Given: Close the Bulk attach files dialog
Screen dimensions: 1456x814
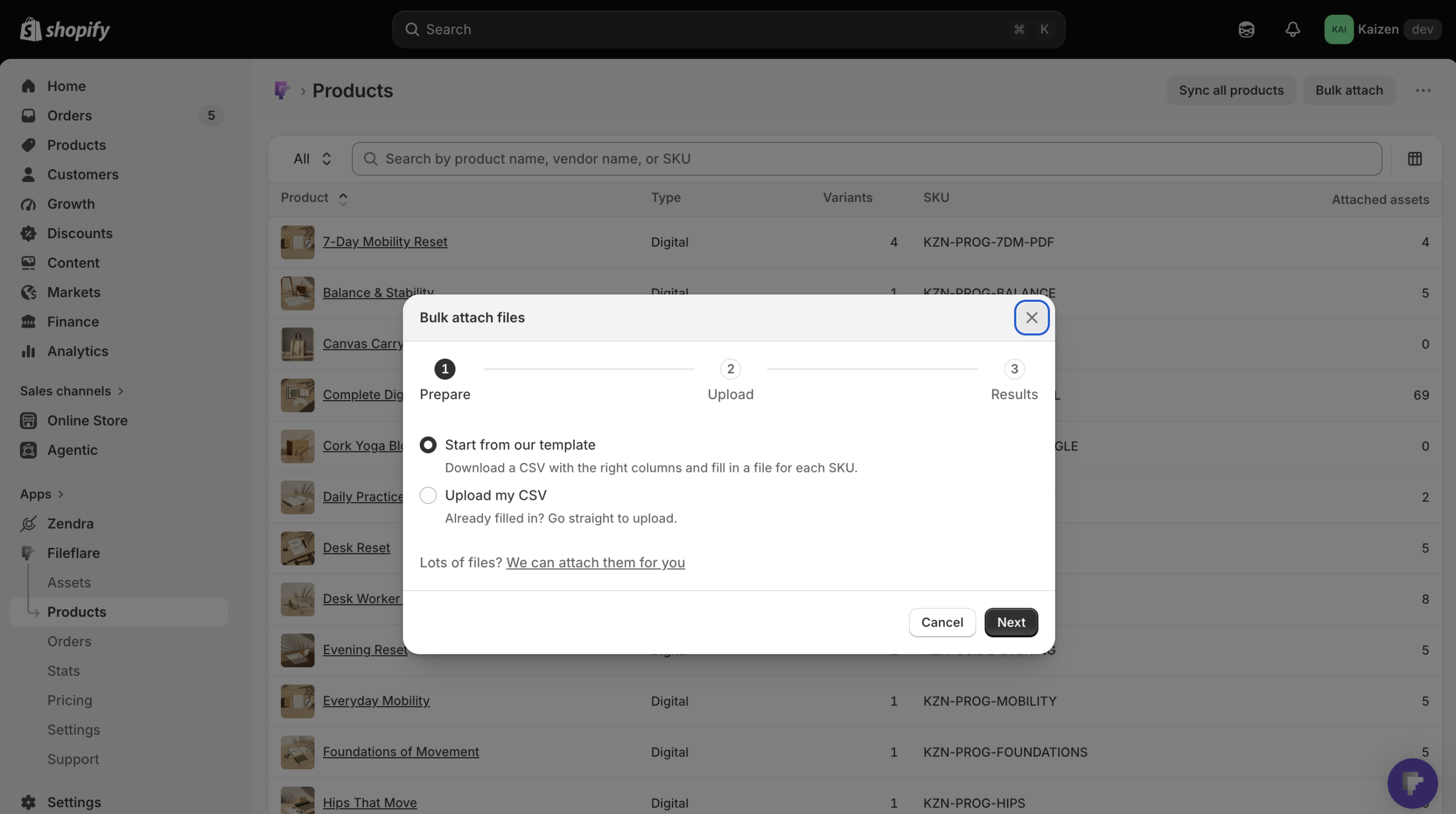Looking at the screenshot, I should [1031, 318].
